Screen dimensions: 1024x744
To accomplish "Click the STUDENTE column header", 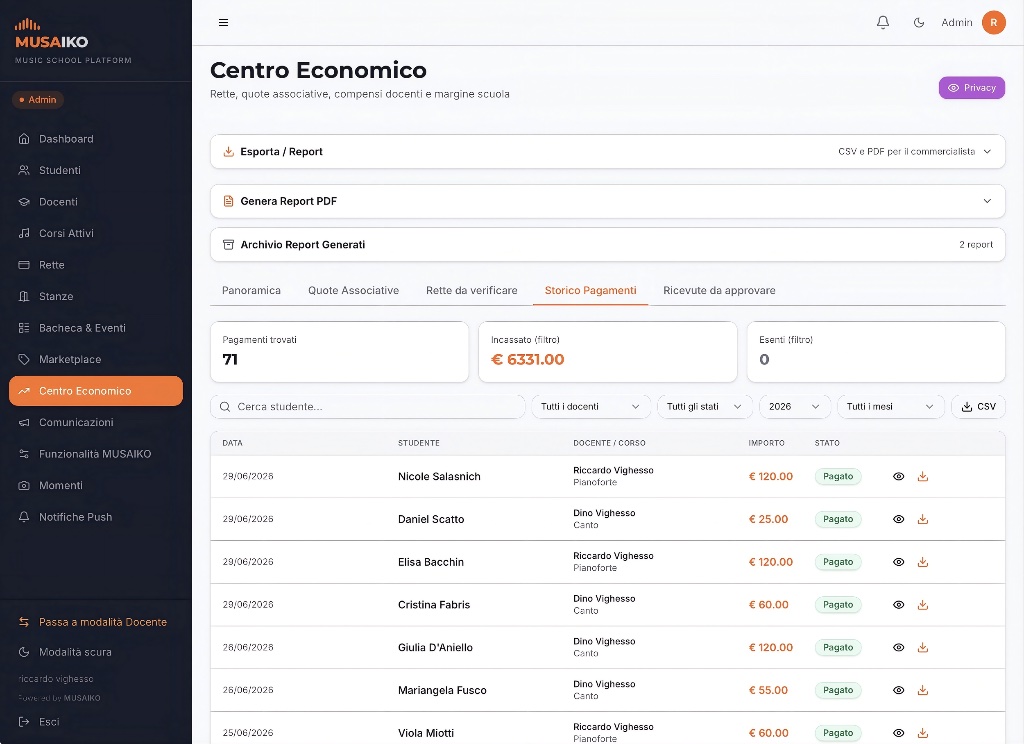I will 419,443.
